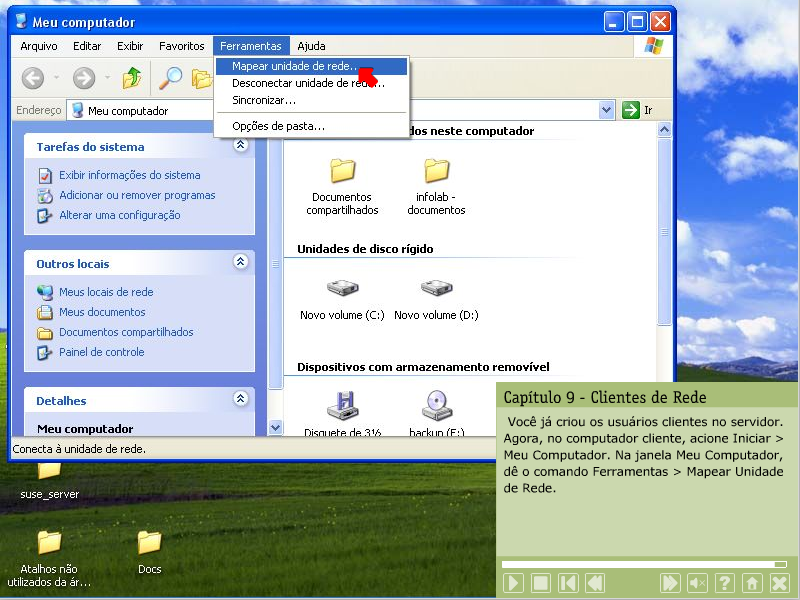Open the suse_server desktop folder
The image size is (800, 600).
[x=49, y=472]
